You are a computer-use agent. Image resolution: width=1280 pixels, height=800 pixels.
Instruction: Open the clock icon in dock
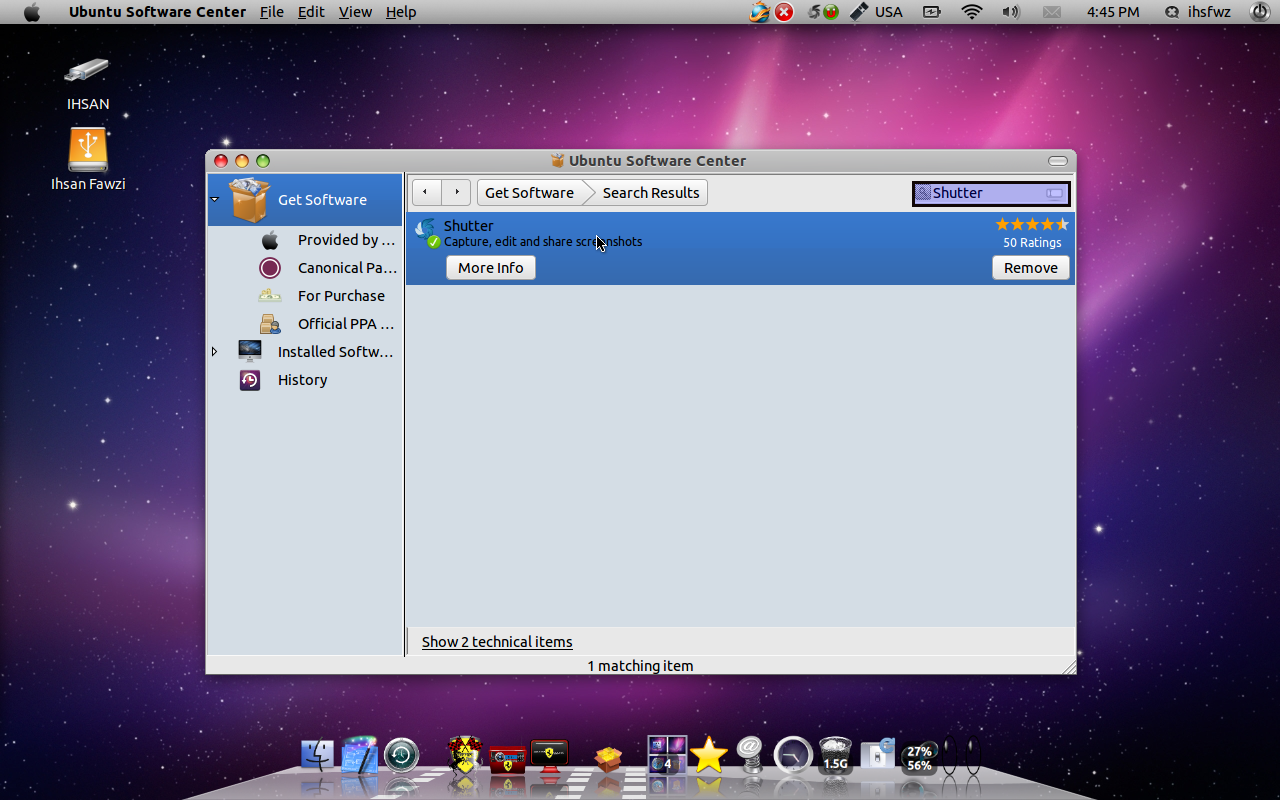(793, 755)
